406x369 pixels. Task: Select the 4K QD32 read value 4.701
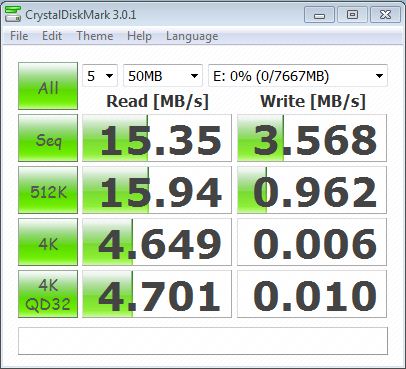pyautogui.click(x=157, y=294)
